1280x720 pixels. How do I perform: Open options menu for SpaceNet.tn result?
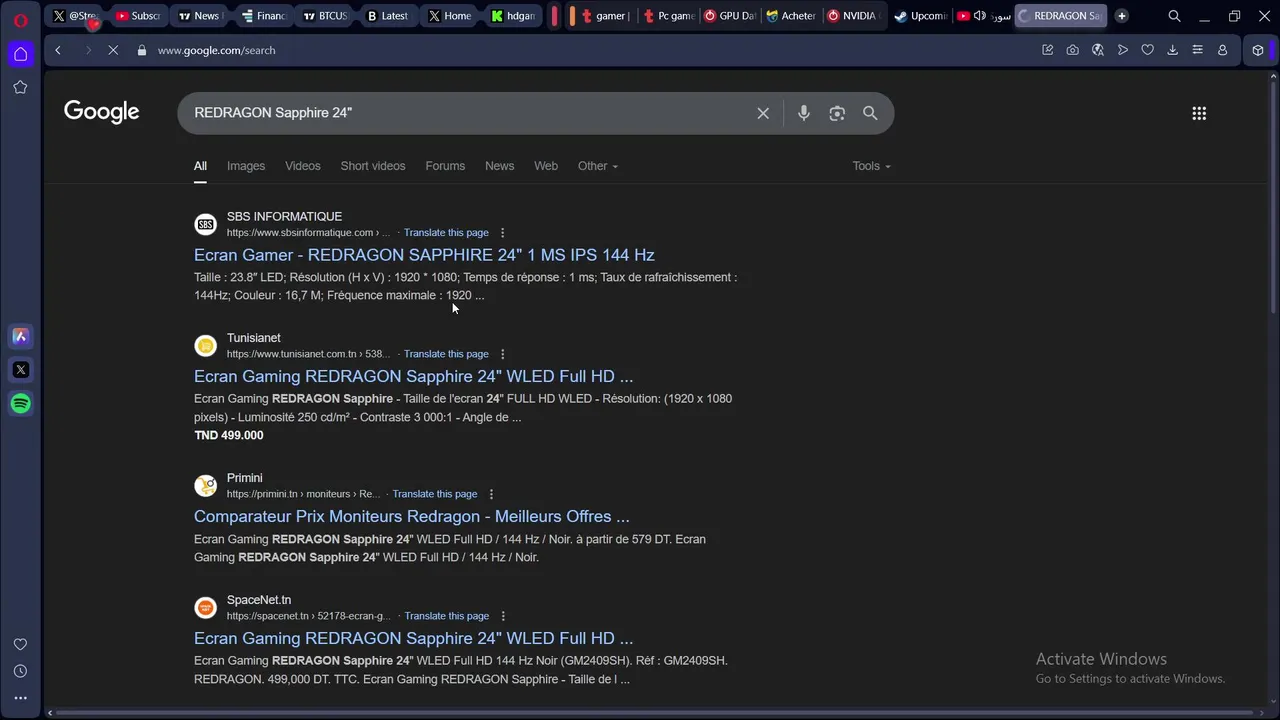[503, 616]
